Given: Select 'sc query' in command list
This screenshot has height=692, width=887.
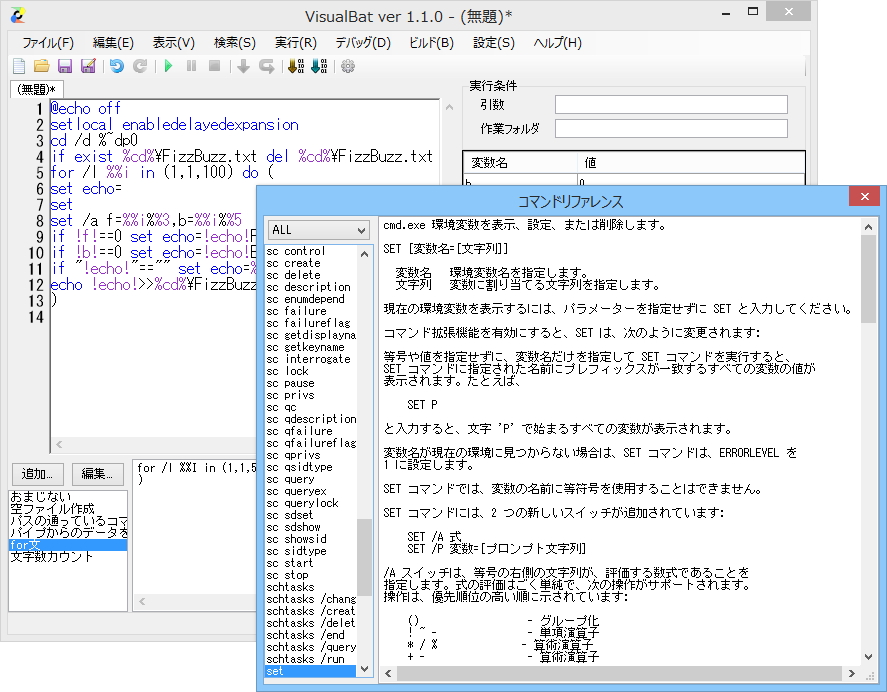Looking at the screenshot, I should pyautogui.click(x=311, y=479).
